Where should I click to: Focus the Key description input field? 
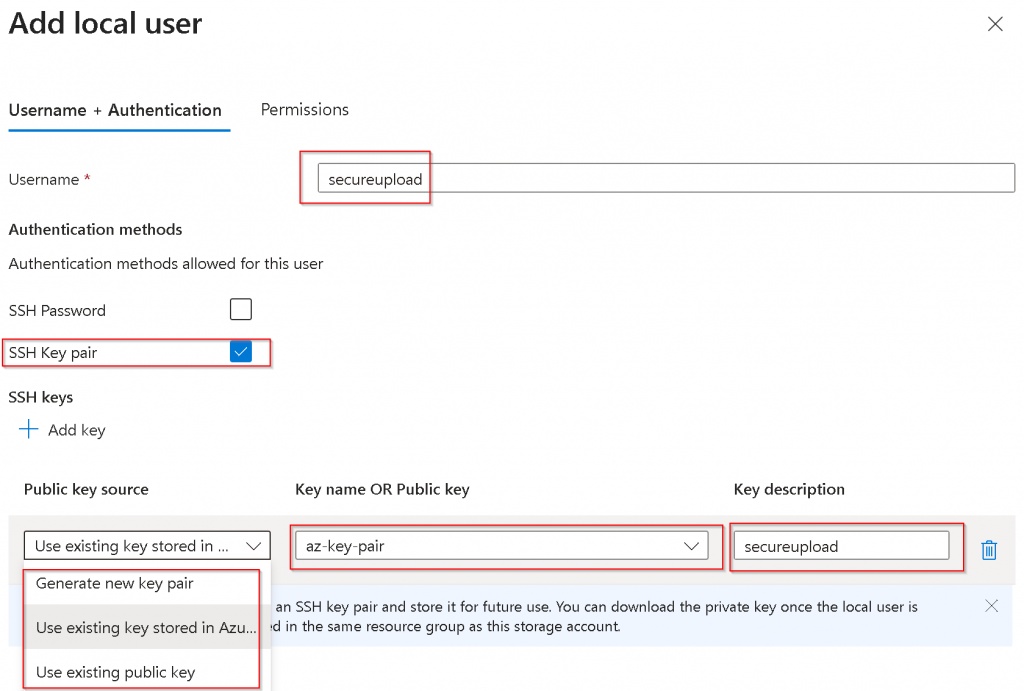pyautogui.click(x=841, y=546)
